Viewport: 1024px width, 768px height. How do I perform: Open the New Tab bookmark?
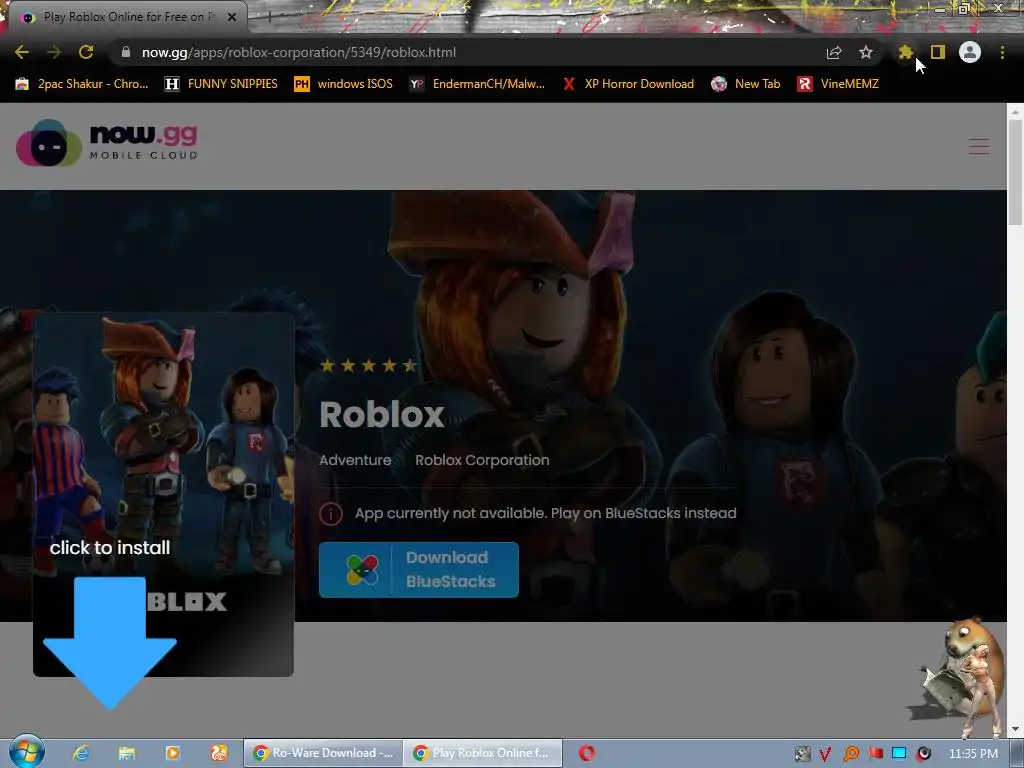(x=746, y=84)
